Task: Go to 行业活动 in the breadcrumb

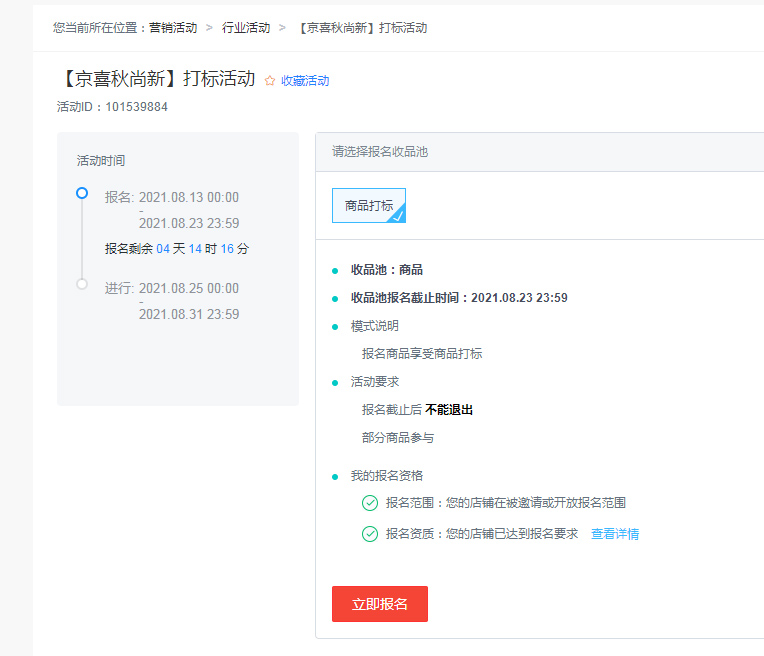Action: (246, 28)
